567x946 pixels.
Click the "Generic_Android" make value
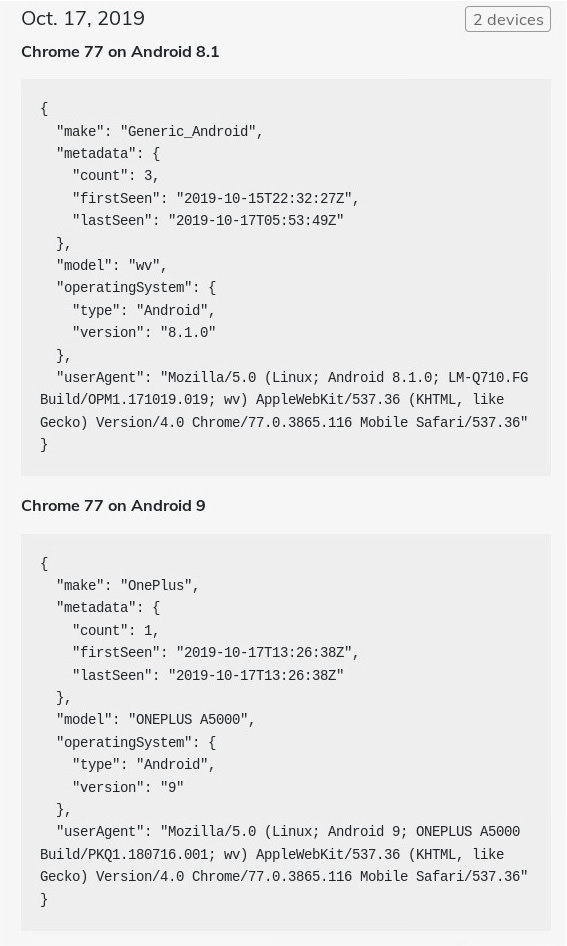[188, 131]
